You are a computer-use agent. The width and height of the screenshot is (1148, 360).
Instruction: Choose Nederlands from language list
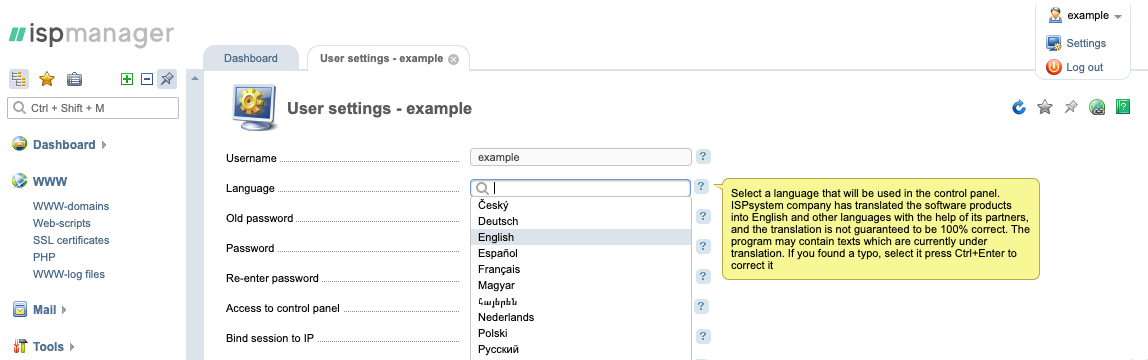click(x=581, y=318)
